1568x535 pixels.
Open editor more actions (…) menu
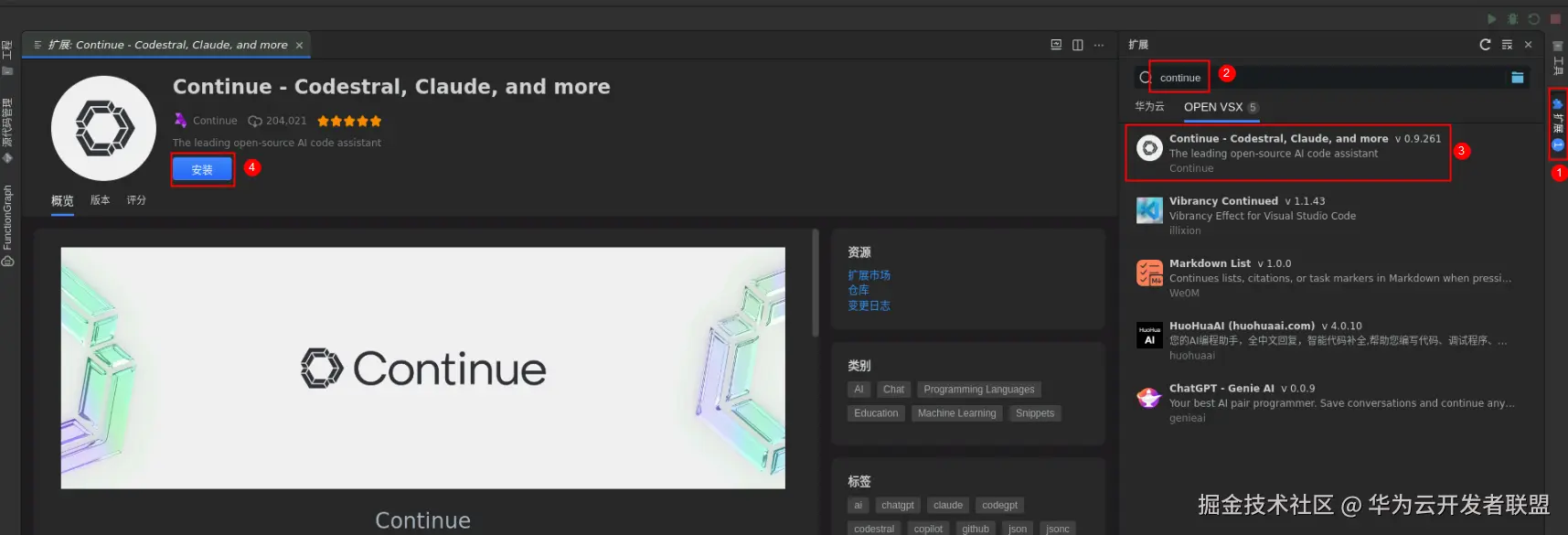pyautogui.click(x=1099, y=45)
